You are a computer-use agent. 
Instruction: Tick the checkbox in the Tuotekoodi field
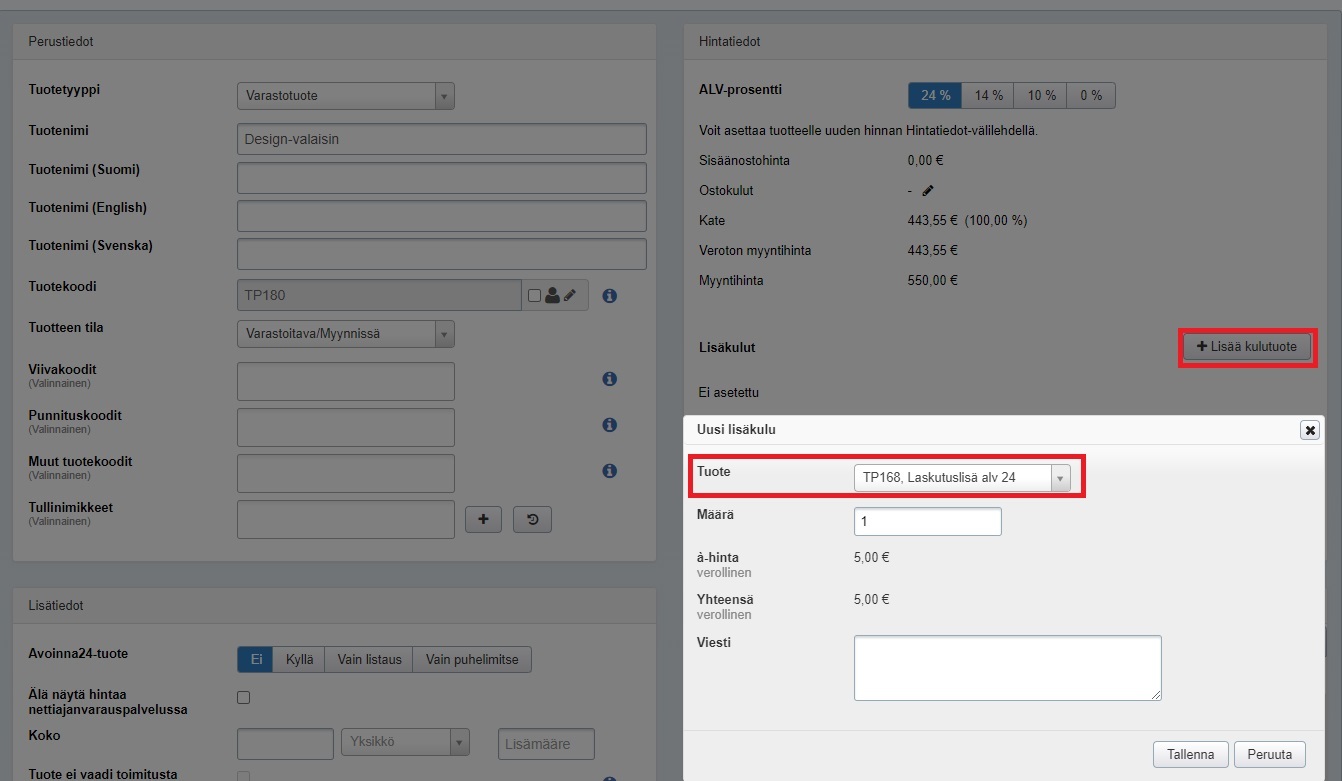pyautogui.click(x=534, y=296)
